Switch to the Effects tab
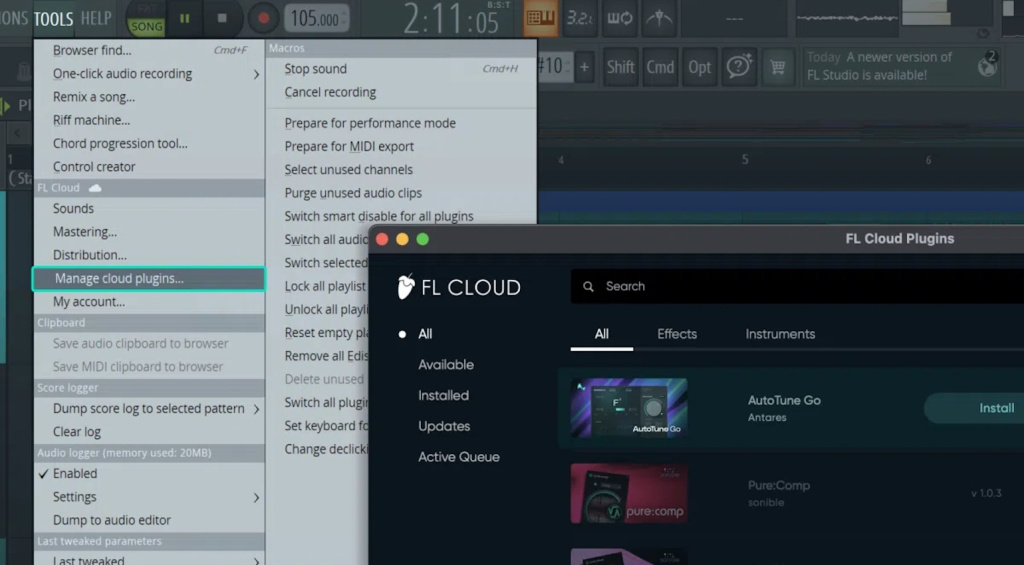This screenshot has width=1024, height=565. coord(677,334)
